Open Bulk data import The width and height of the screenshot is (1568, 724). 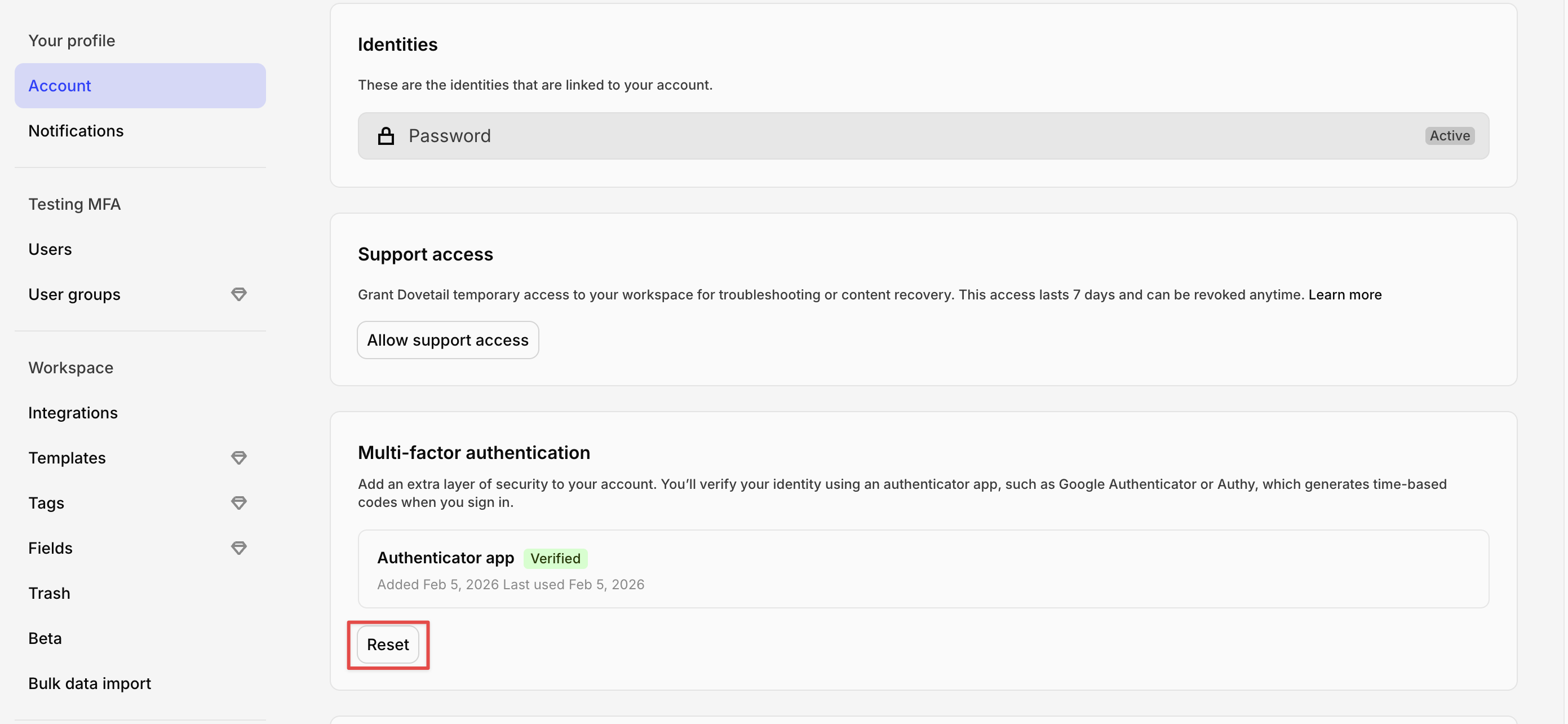coord(90,683)
